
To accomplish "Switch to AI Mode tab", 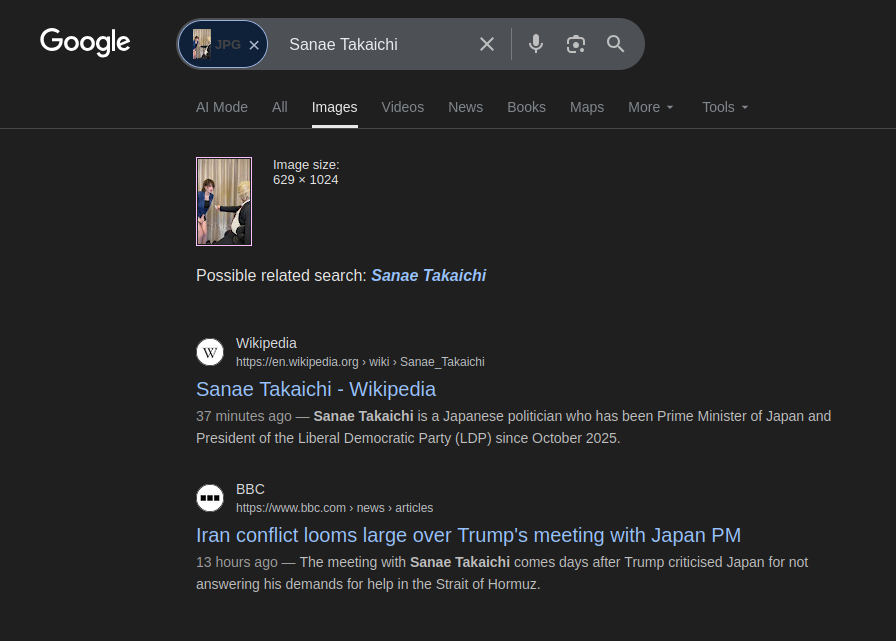I will click(222, 107).
